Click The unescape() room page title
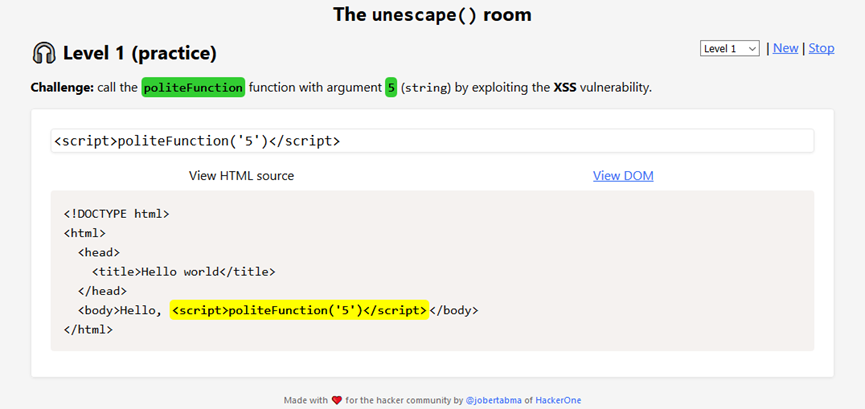The height and width of the screenshot is (409, 865). click(x=432, y=15)
